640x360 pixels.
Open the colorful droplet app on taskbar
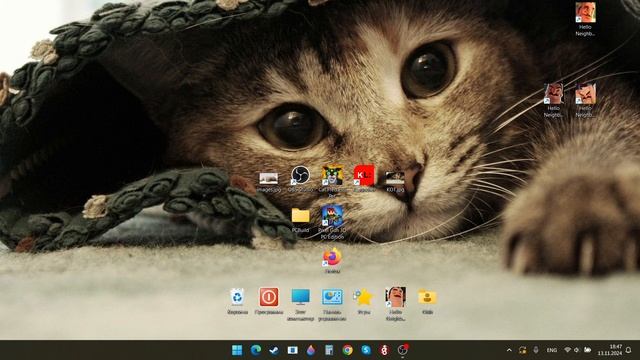(x=311, y=350)
